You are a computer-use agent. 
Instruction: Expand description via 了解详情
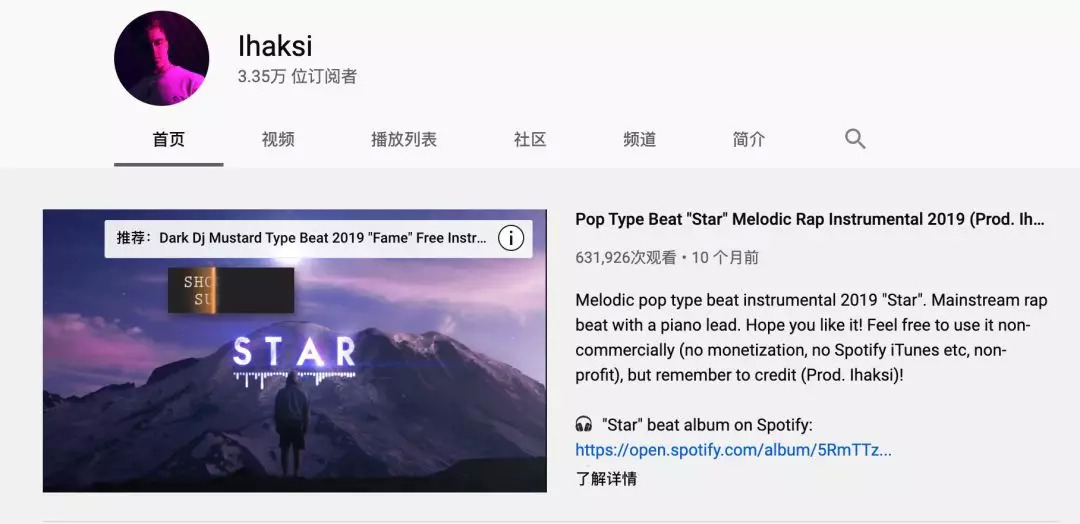point(605,479)
